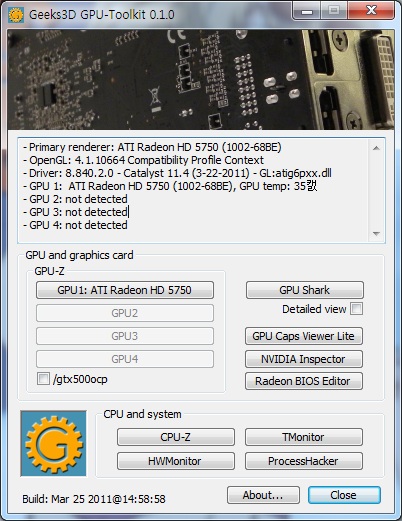
Task: Click the Close button at bottom
Action: [x=344, y=495]
